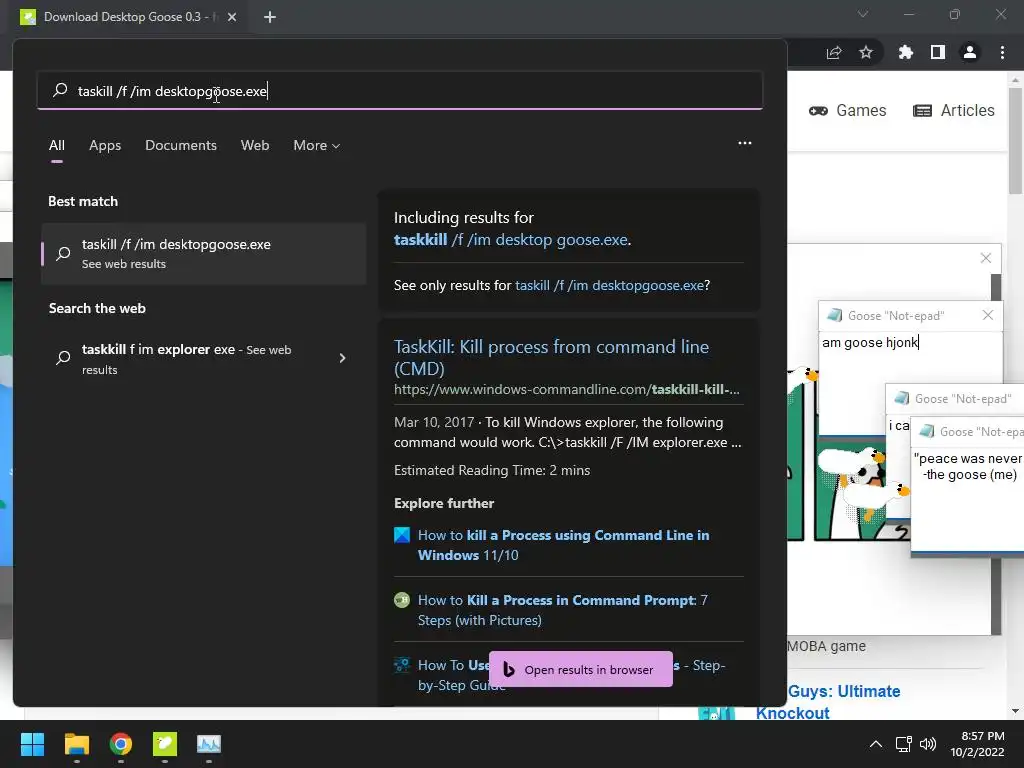Open the Chrome extensions puzzle icon
Viewport: 1024px width, 768px height.
(906, 52)
